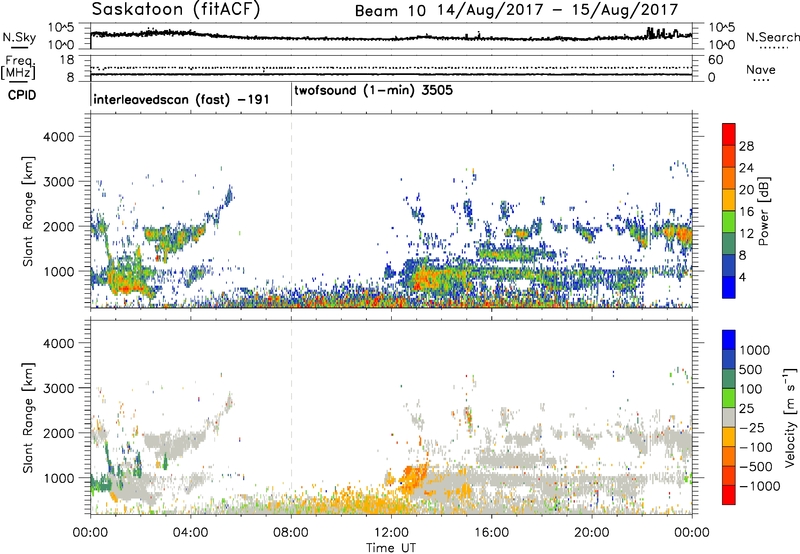Click the "-100" velocity scale label

(x=755, y=447)
